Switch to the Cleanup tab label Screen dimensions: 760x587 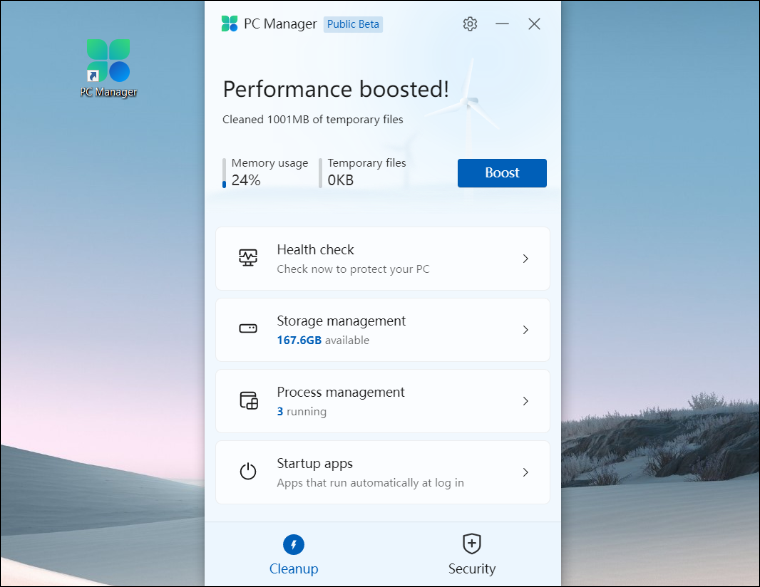pyautogui.click(x=294, y=569)
